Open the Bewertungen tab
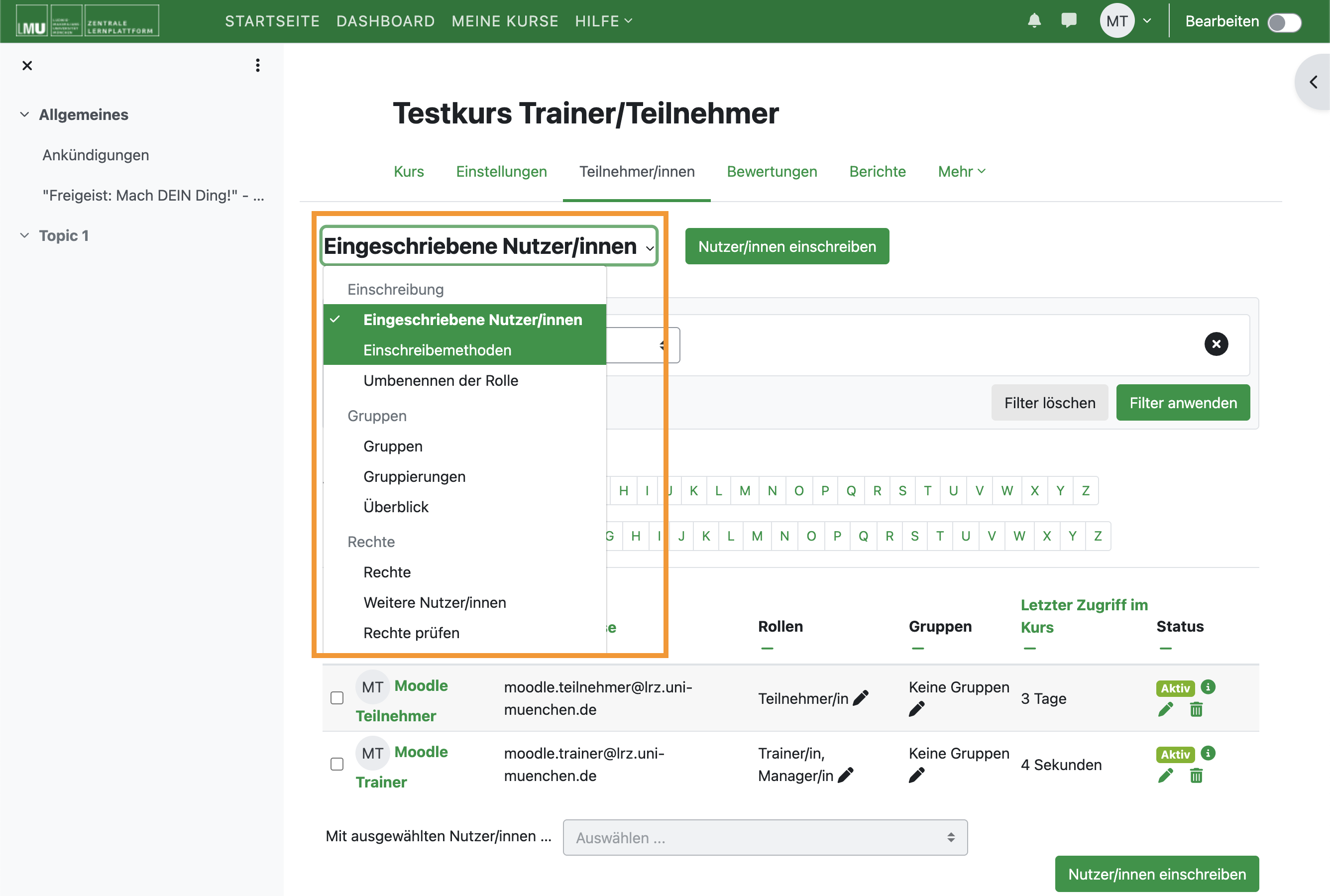 point(772,171)
